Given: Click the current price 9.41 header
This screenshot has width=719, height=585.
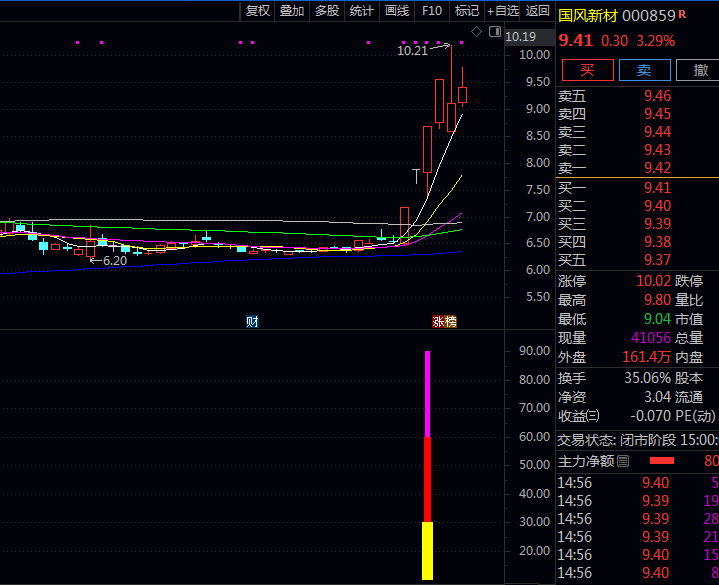Looking at the screenshot, I should (x=575, y=40).
